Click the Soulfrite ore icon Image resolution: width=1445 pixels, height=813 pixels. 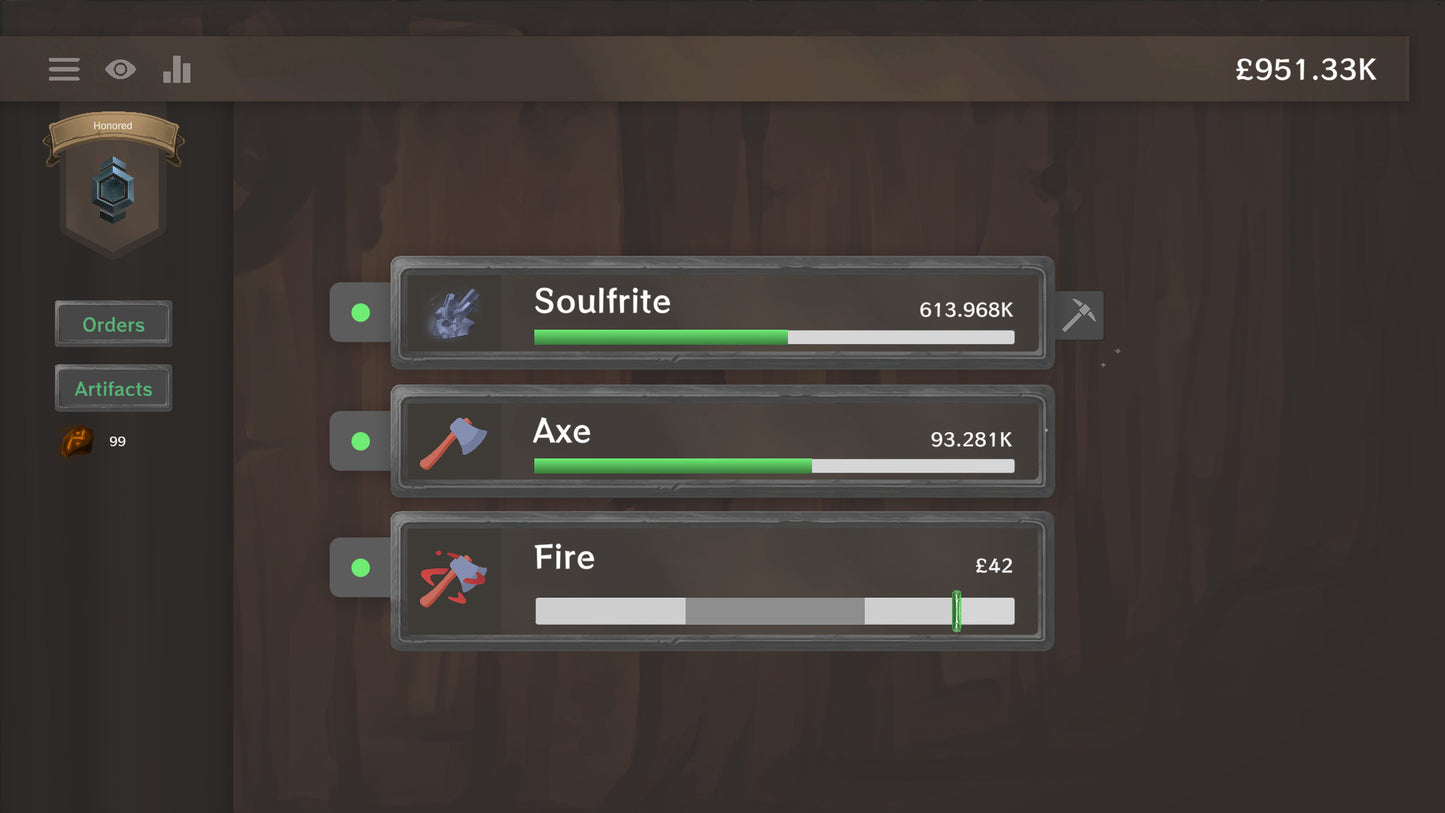pyautogui.click(x=454, y=313)
